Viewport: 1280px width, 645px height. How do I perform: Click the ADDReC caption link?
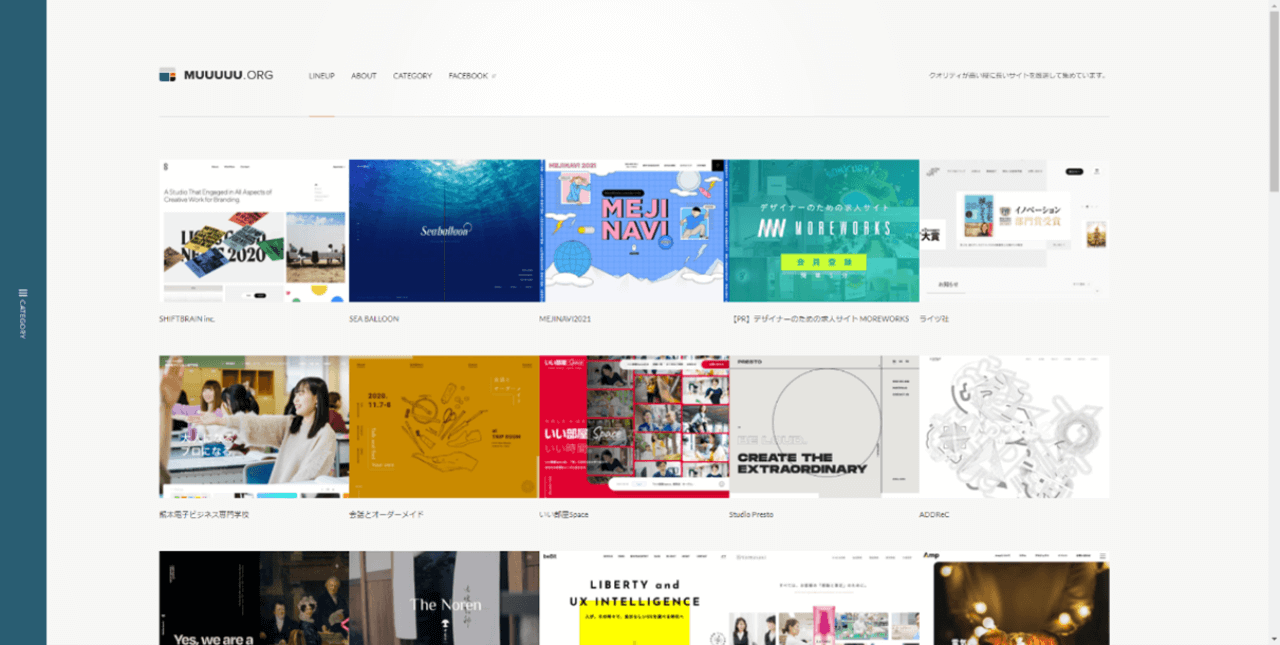pos(934,514)
